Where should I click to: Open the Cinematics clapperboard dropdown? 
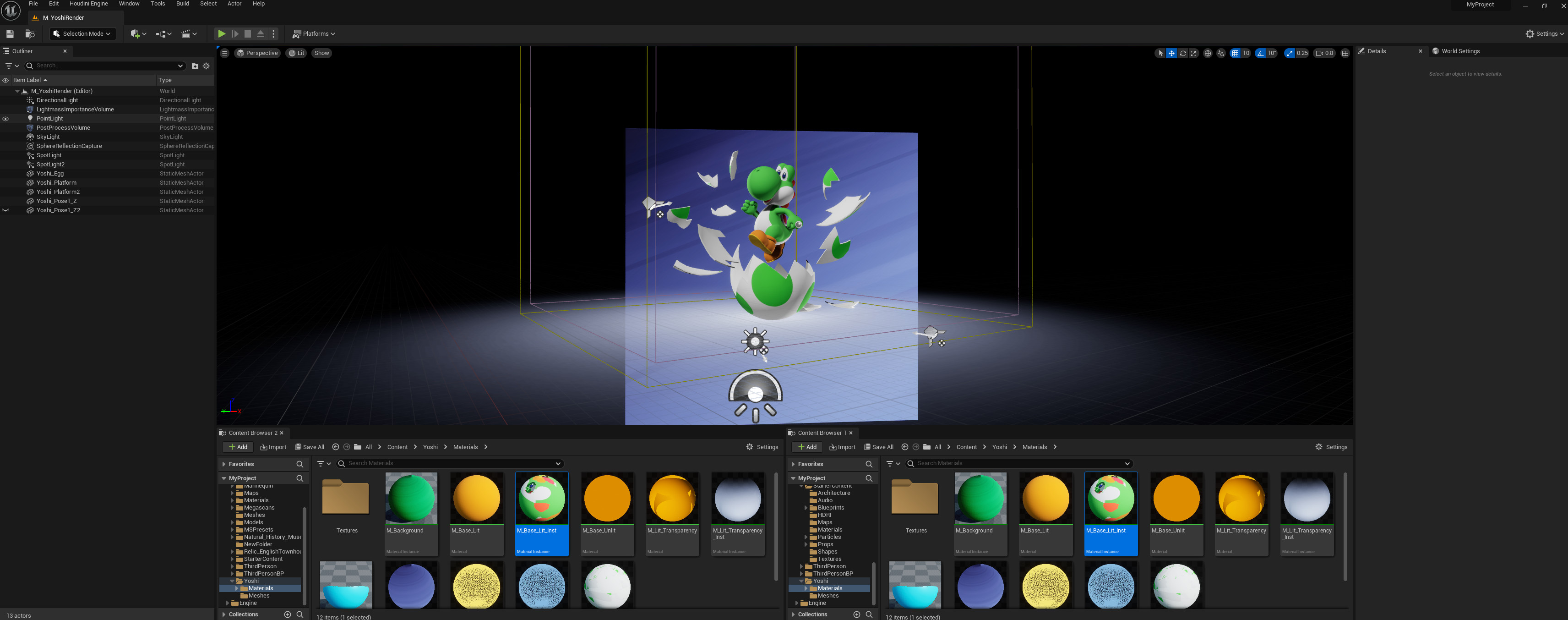[189, 34]
